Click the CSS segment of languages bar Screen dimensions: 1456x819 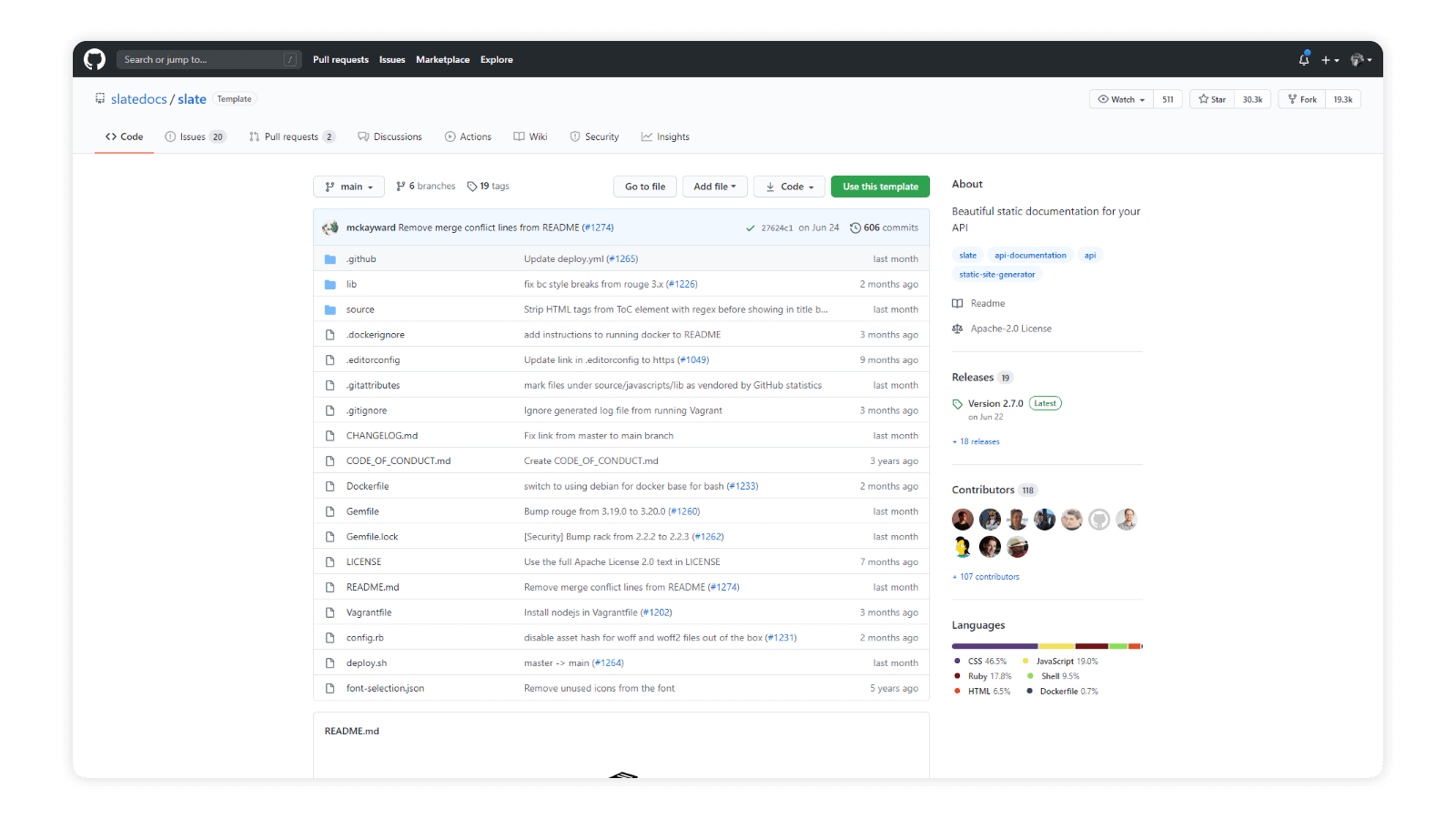pyautogui.click(x=996, y=646)
